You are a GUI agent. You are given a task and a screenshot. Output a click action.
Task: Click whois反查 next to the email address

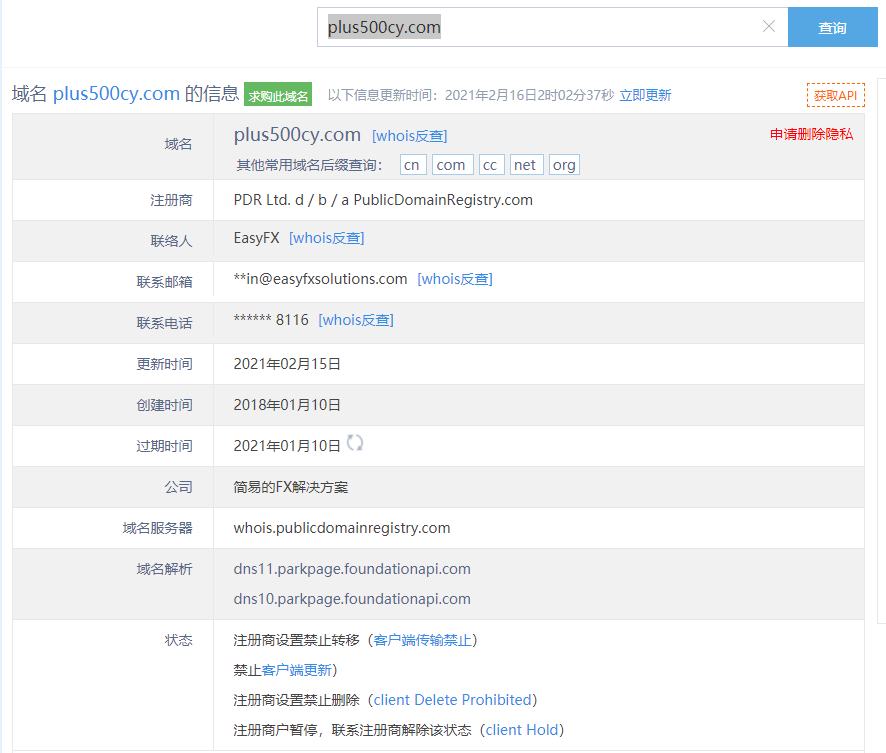(454, 279)
